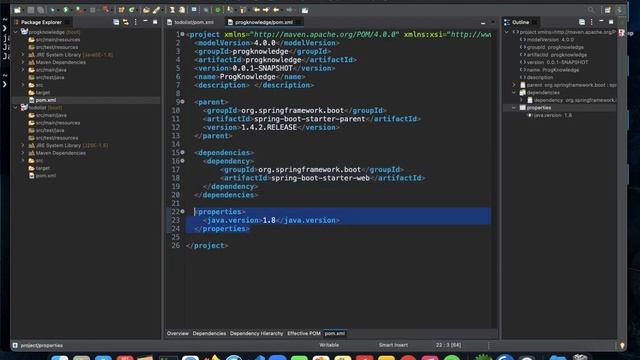
Task: Expand JRE System Library under todolist
Action: pos(23,145)
